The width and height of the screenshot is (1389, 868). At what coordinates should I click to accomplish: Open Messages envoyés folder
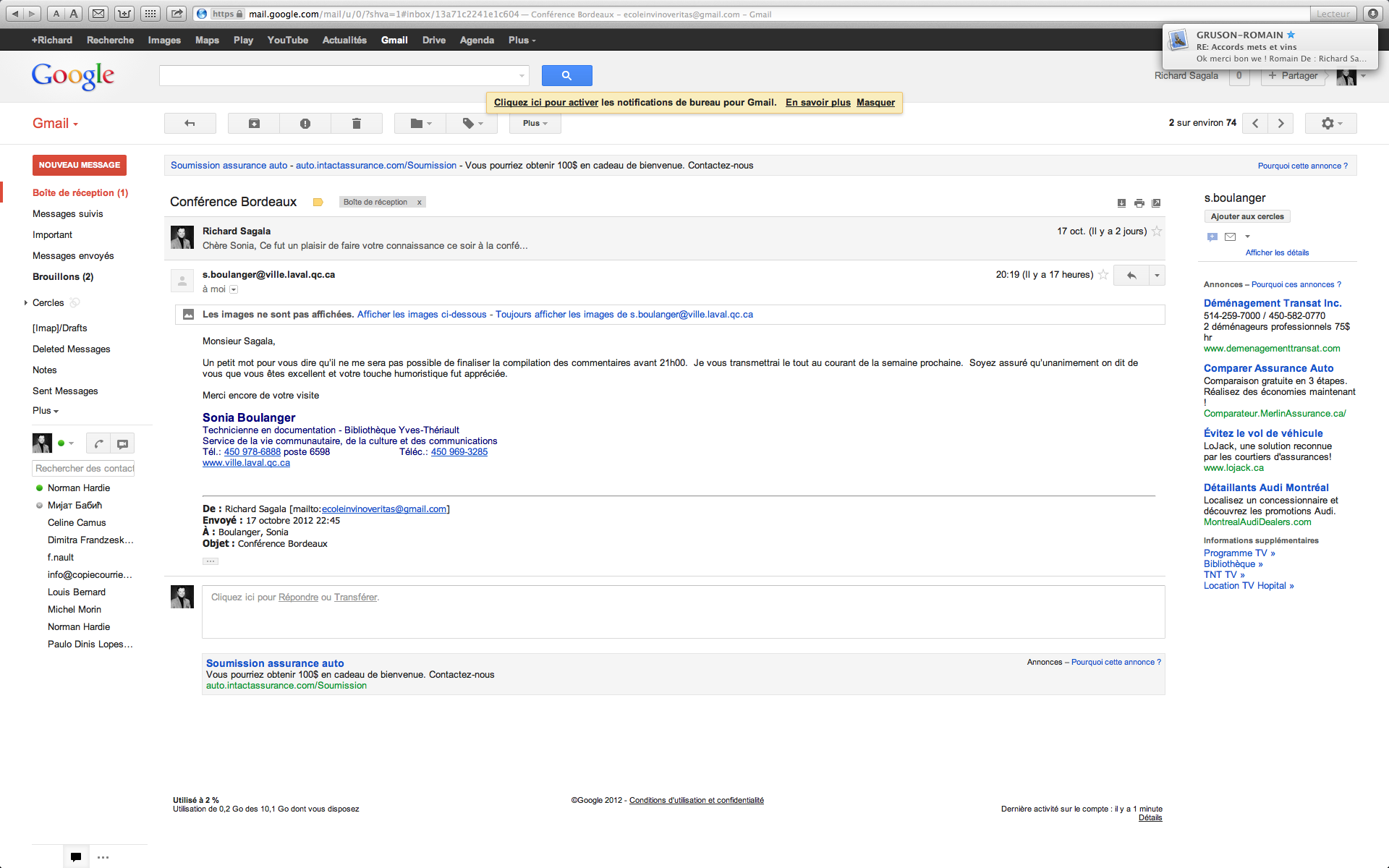73,256
